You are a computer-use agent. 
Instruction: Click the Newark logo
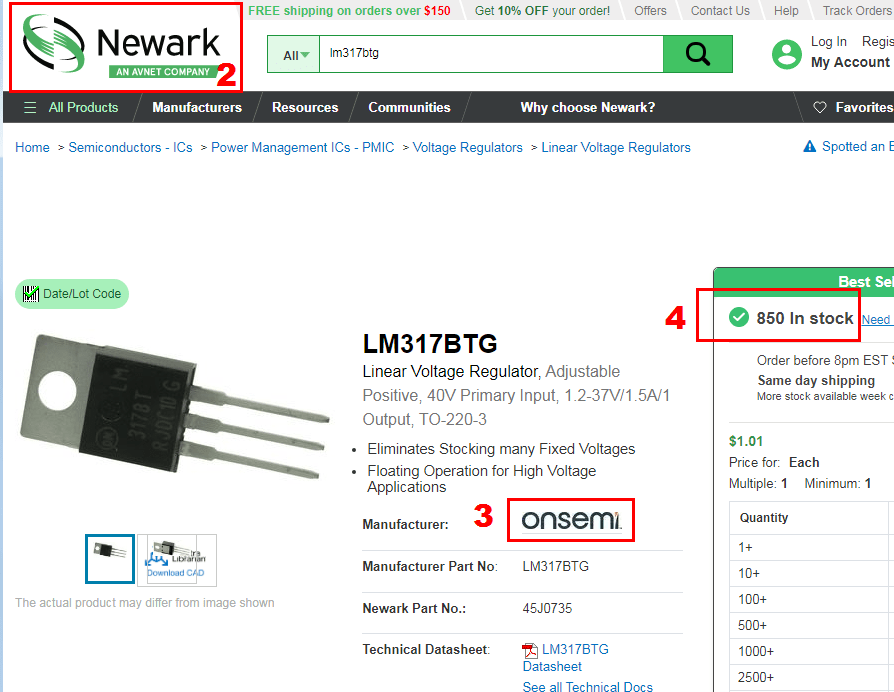click(x=121, y=46)
